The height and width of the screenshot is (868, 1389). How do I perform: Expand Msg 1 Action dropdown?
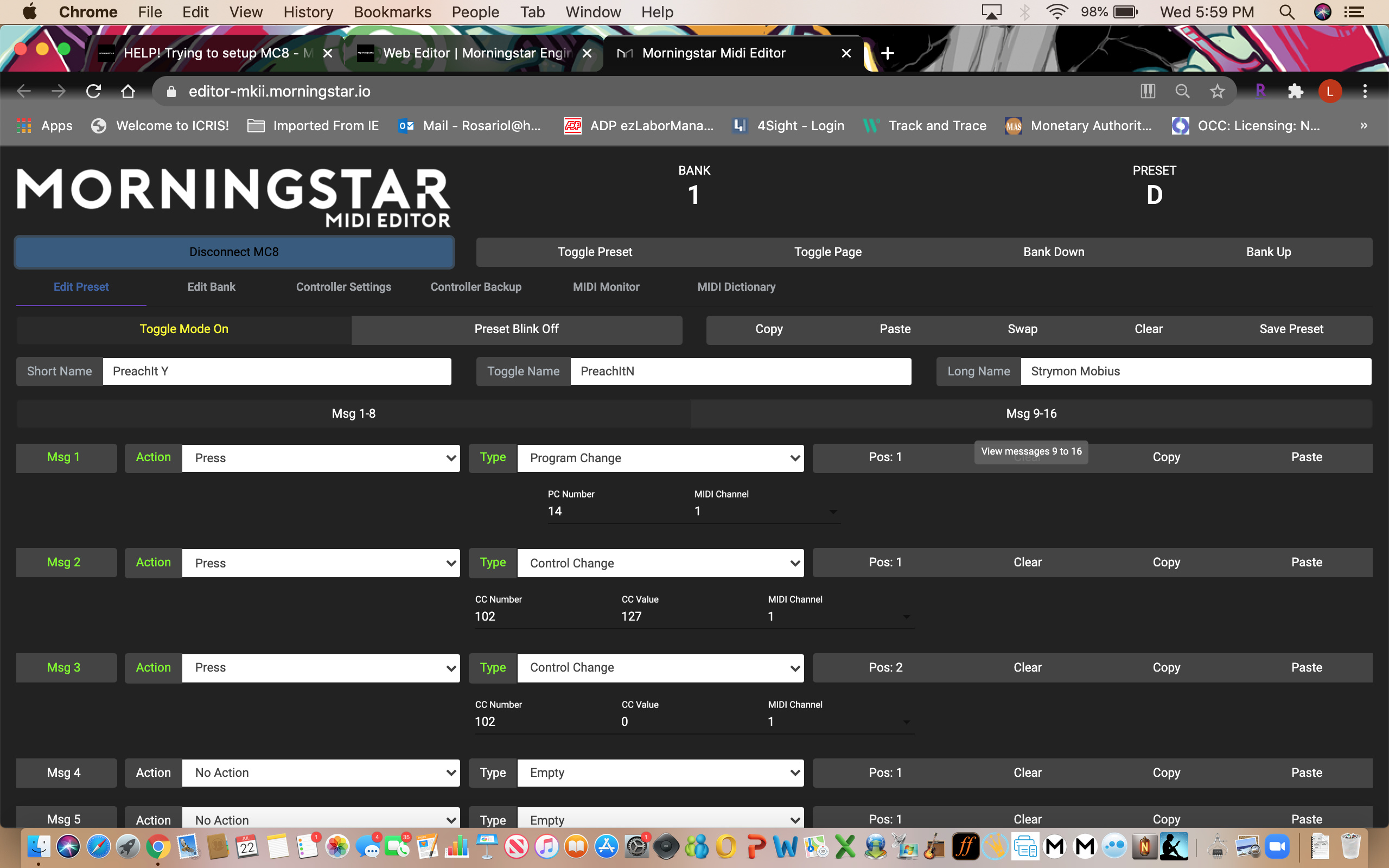pos(321,457)
